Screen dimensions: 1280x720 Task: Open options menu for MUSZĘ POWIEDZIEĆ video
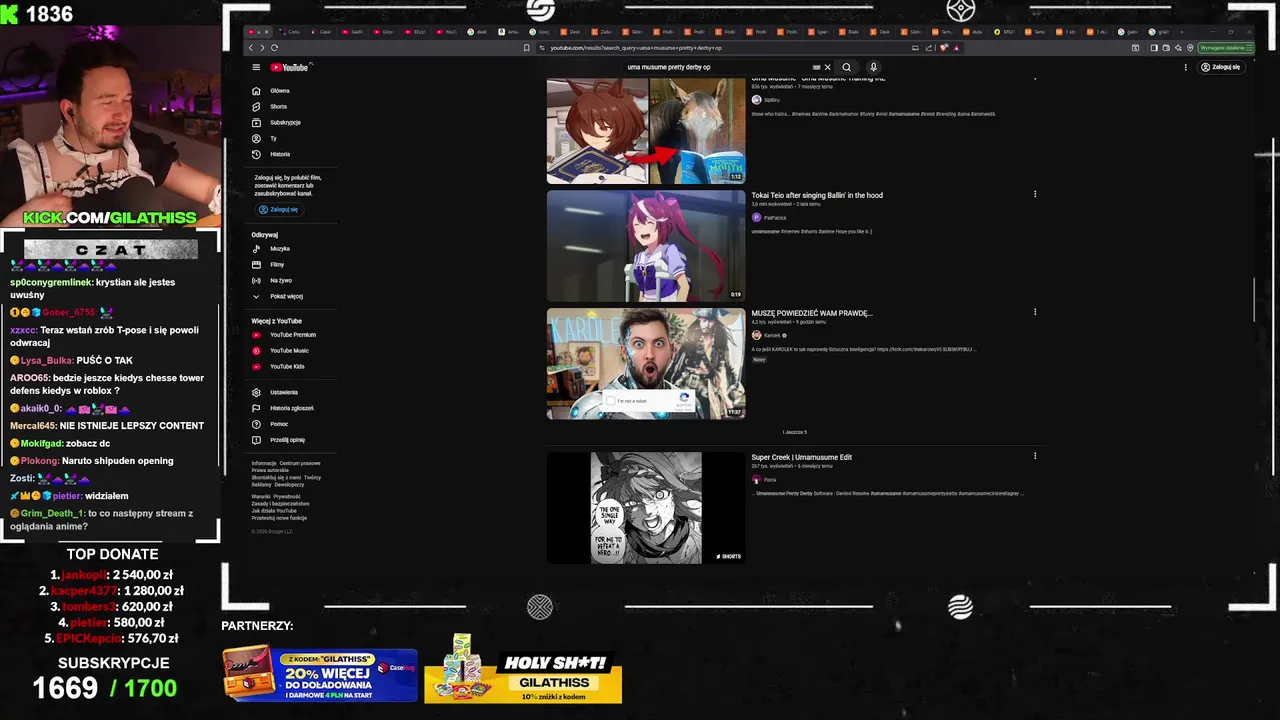tap(1035, 312)
